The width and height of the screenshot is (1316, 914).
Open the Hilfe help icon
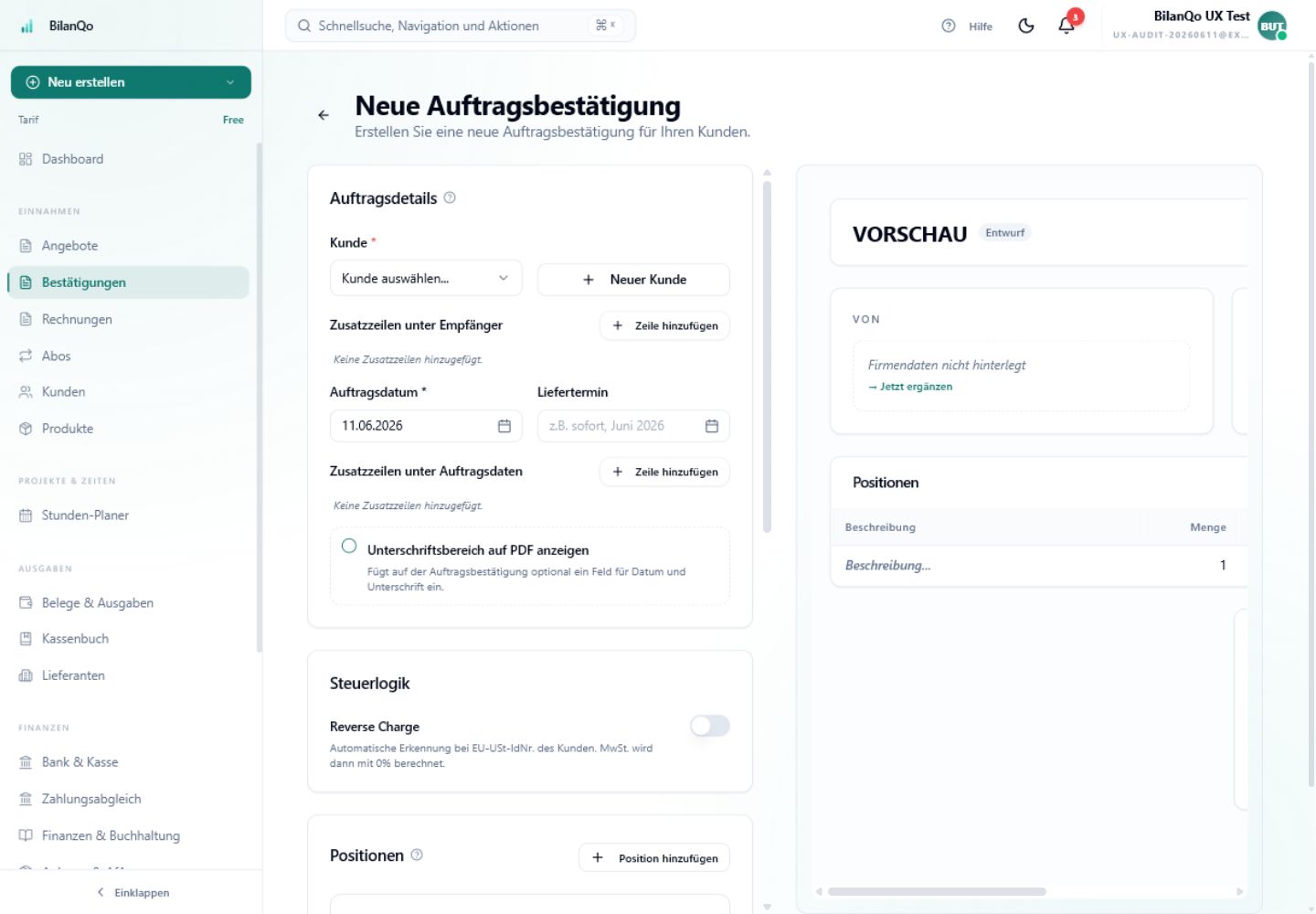(x=949, y=26)
